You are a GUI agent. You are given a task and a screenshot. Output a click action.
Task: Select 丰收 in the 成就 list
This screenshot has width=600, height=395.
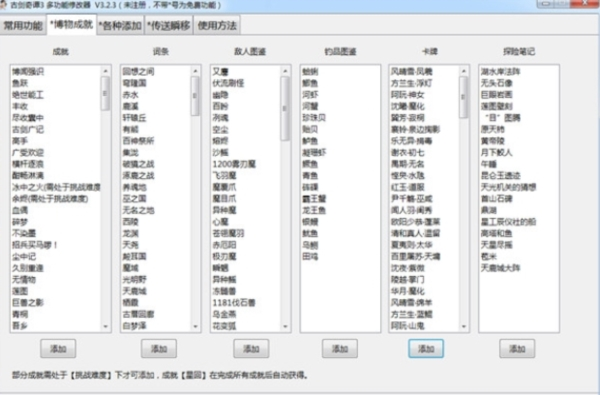20,106
